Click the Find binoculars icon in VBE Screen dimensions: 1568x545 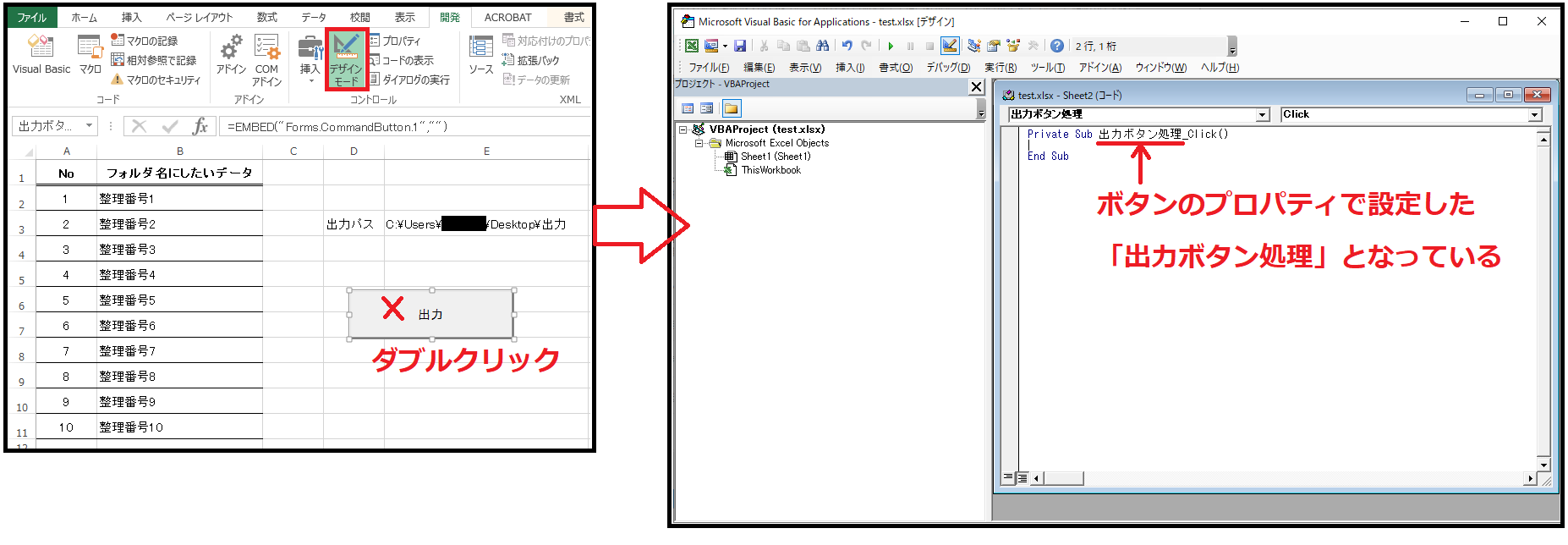pos(822,46)
